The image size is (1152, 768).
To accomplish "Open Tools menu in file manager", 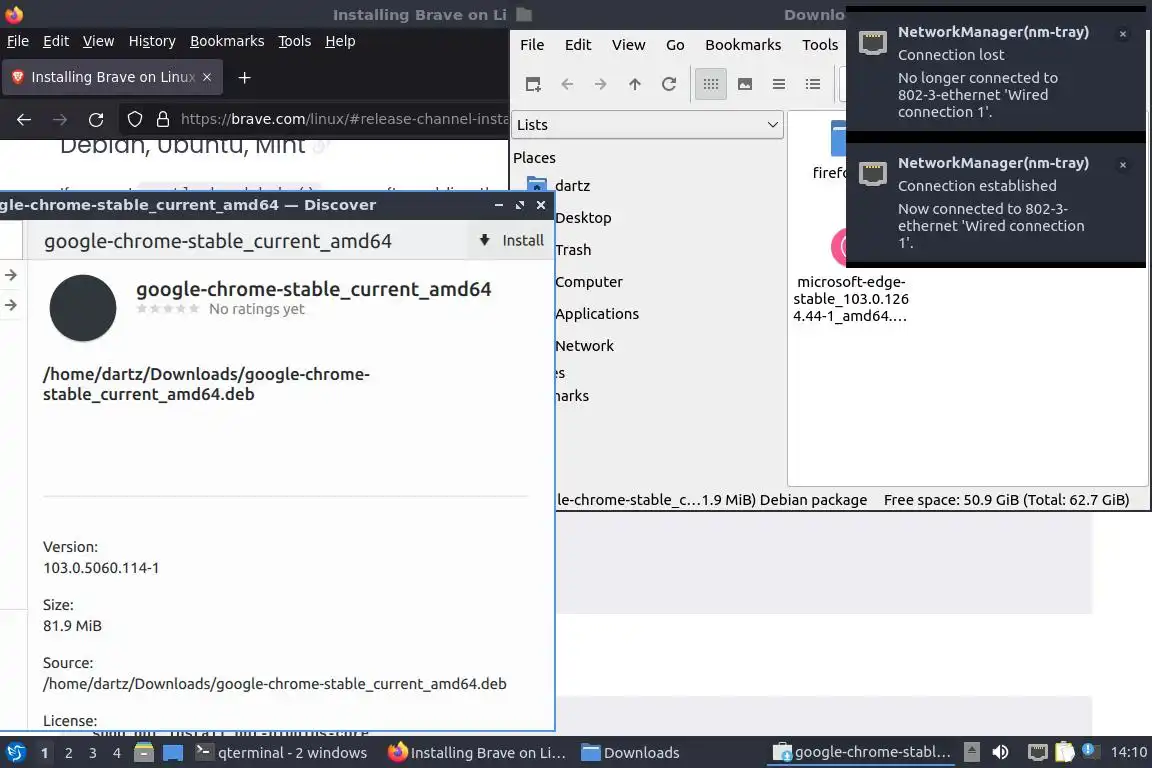I will (820, 45).
